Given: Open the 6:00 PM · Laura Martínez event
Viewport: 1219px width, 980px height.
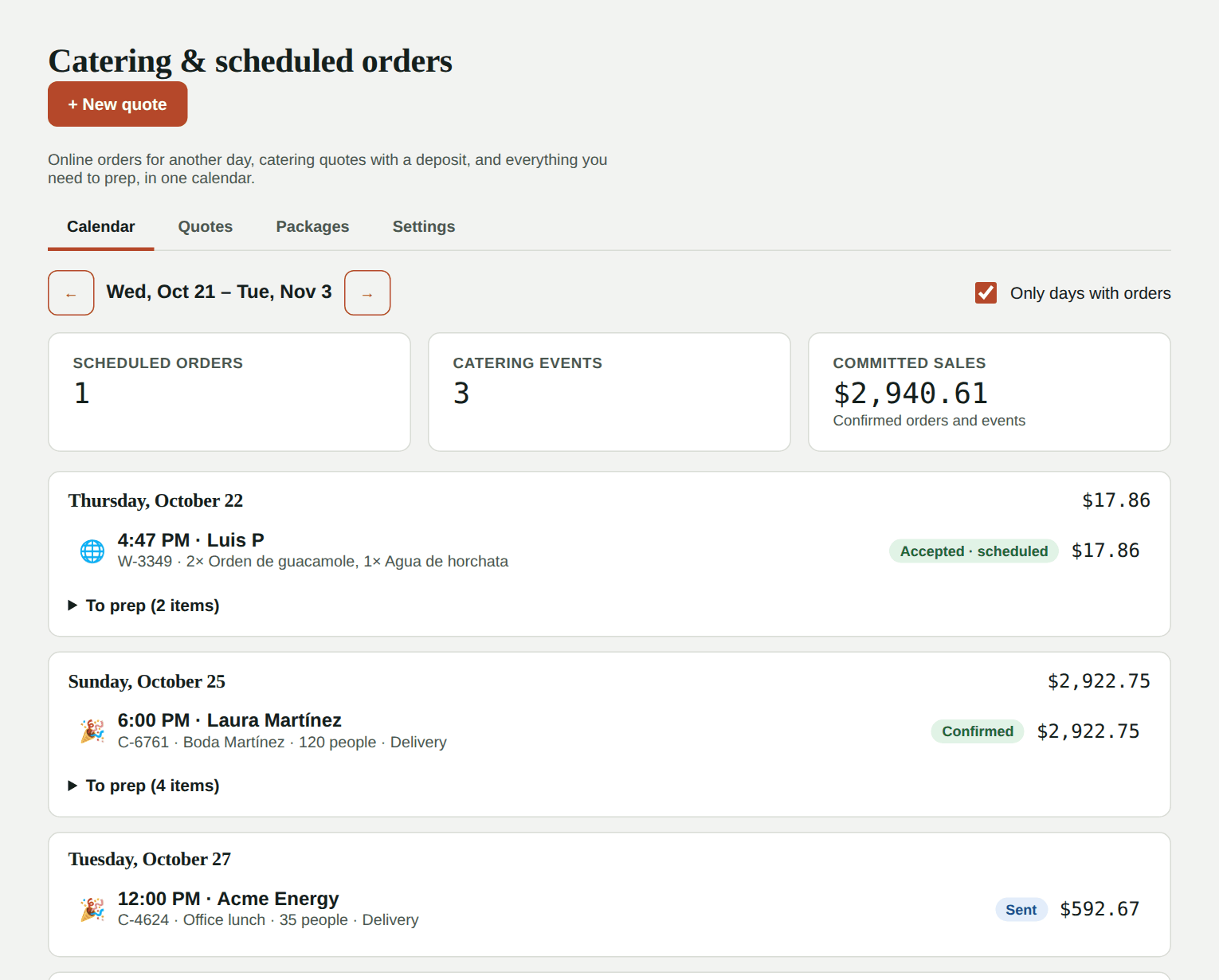Looking at the screenshot, I should pyautogui.click(x=609, y=731).
